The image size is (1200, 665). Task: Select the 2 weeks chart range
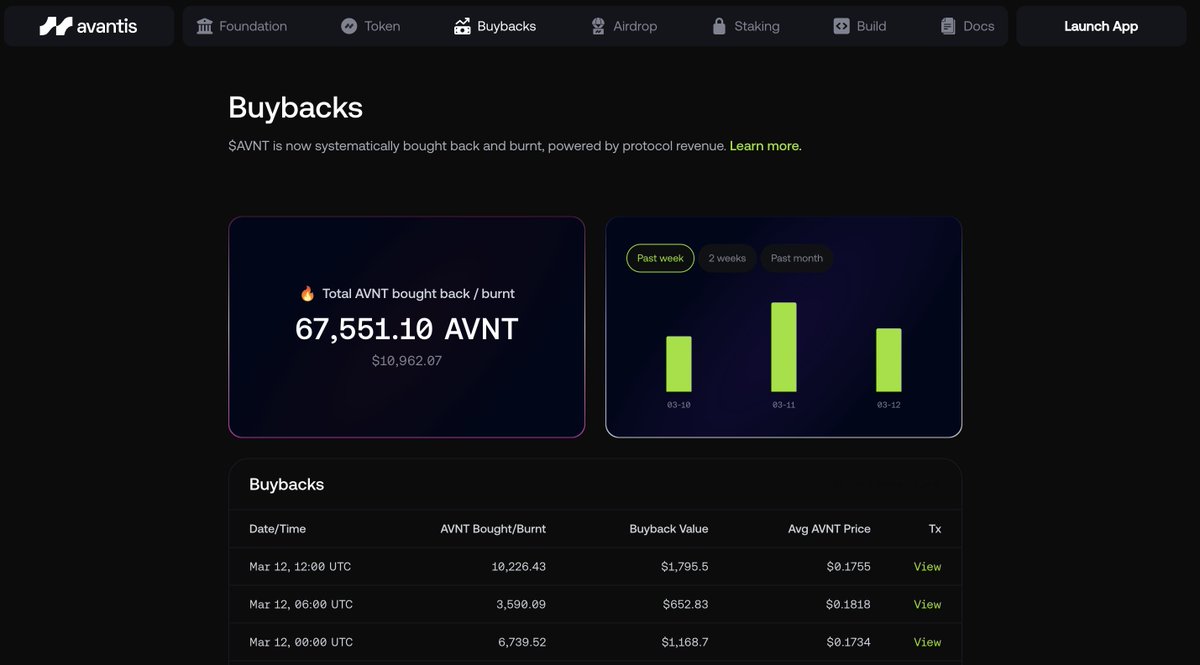[727, 258]
